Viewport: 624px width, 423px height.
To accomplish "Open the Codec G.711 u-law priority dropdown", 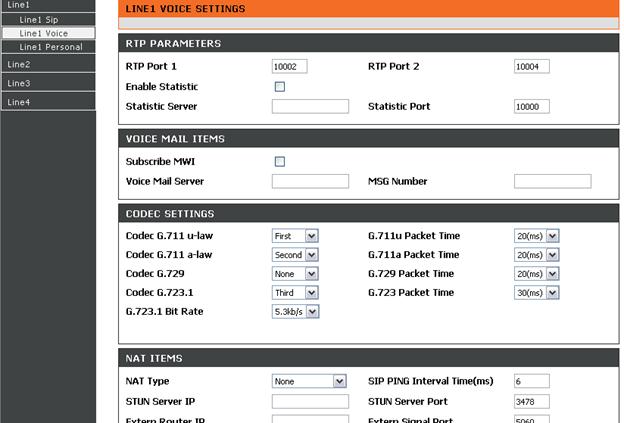I will [x=295, y=236].
